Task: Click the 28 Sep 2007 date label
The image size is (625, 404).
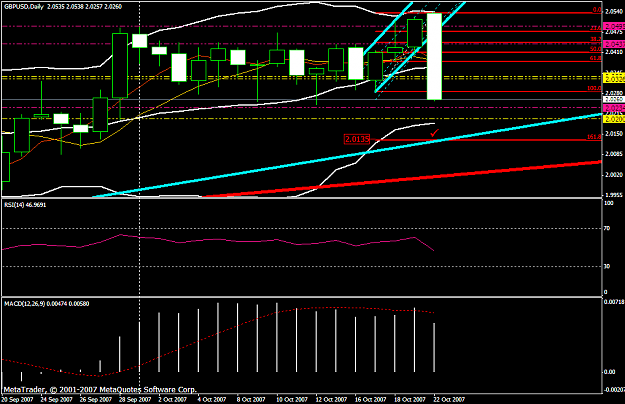Action: pos(135,399)
